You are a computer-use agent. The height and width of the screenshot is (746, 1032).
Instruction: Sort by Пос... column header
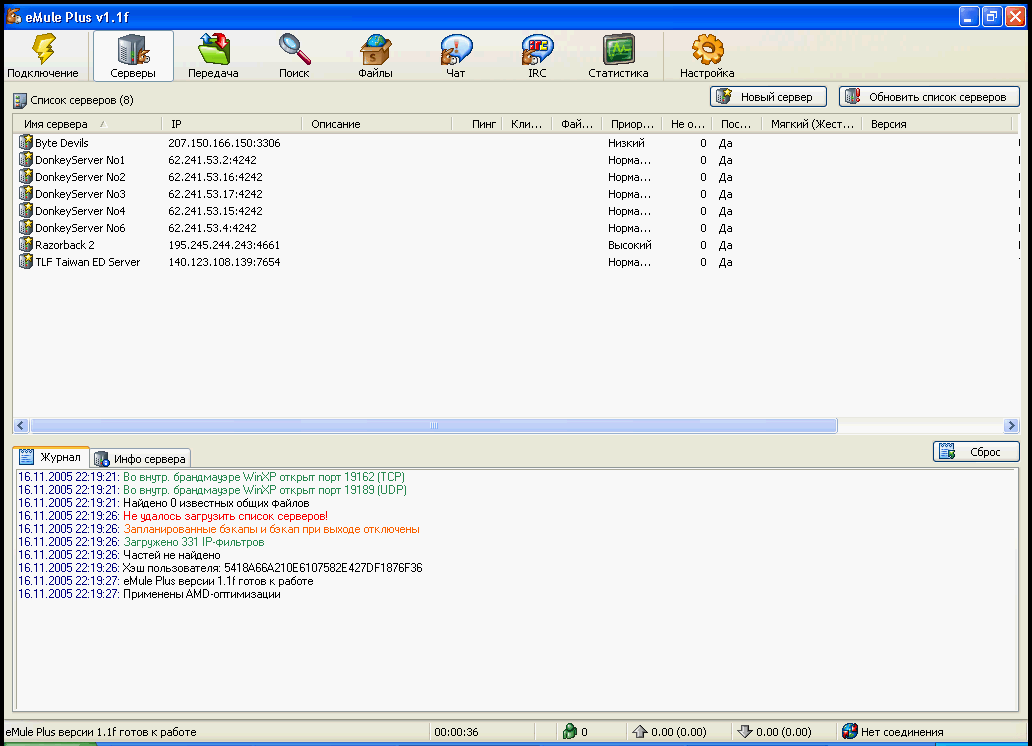736,124
